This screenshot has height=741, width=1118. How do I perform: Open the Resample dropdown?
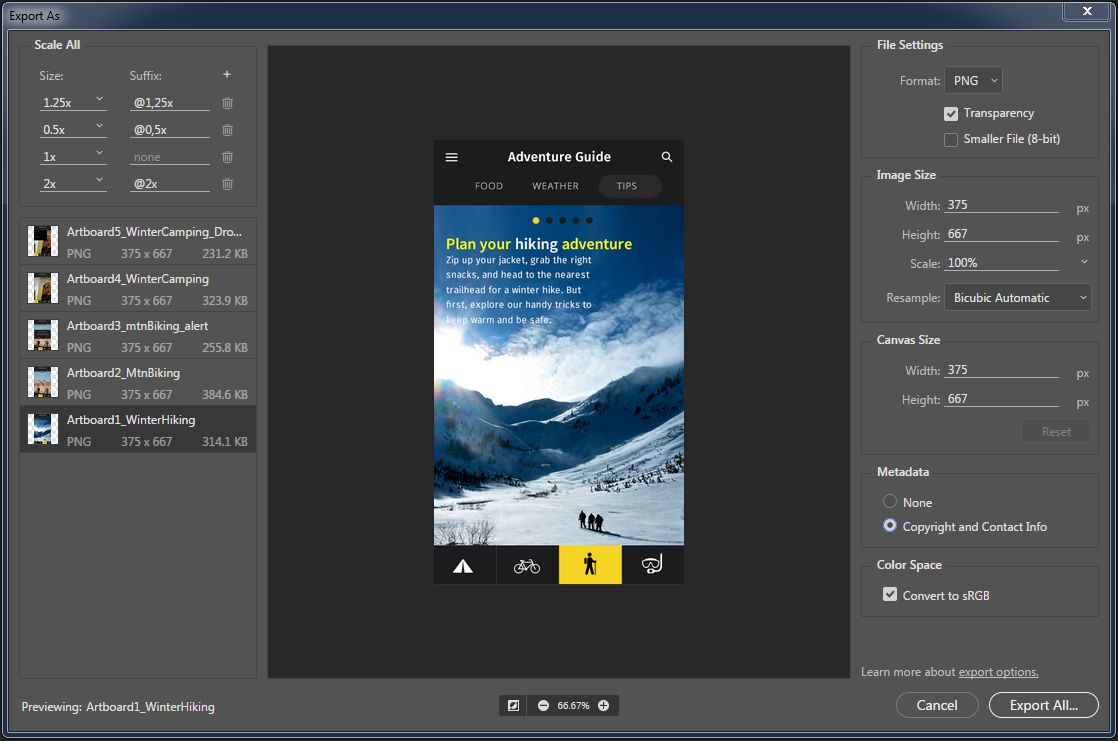coord(1017,297)
